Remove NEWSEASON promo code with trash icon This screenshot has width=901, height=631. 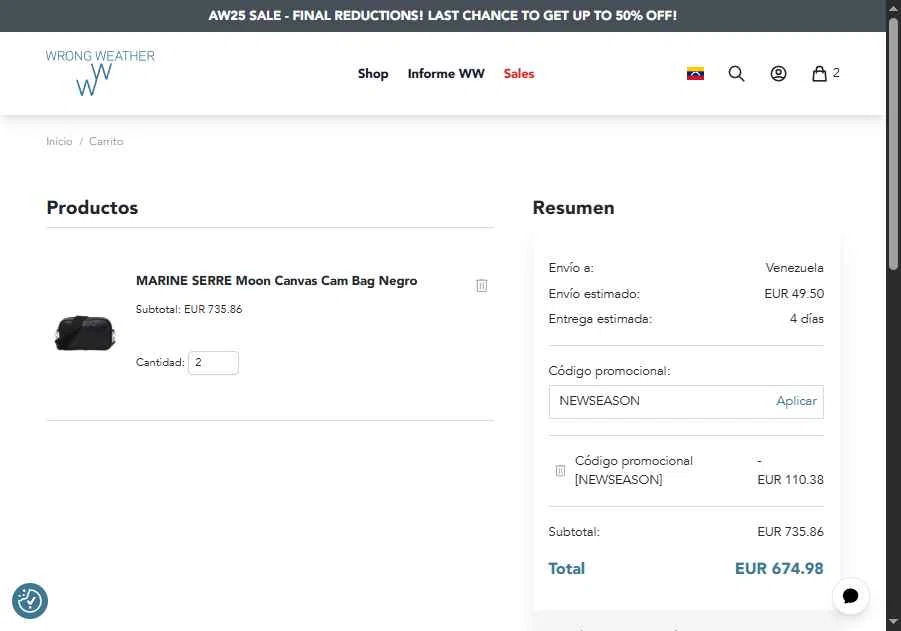click(x=560, y=471)
